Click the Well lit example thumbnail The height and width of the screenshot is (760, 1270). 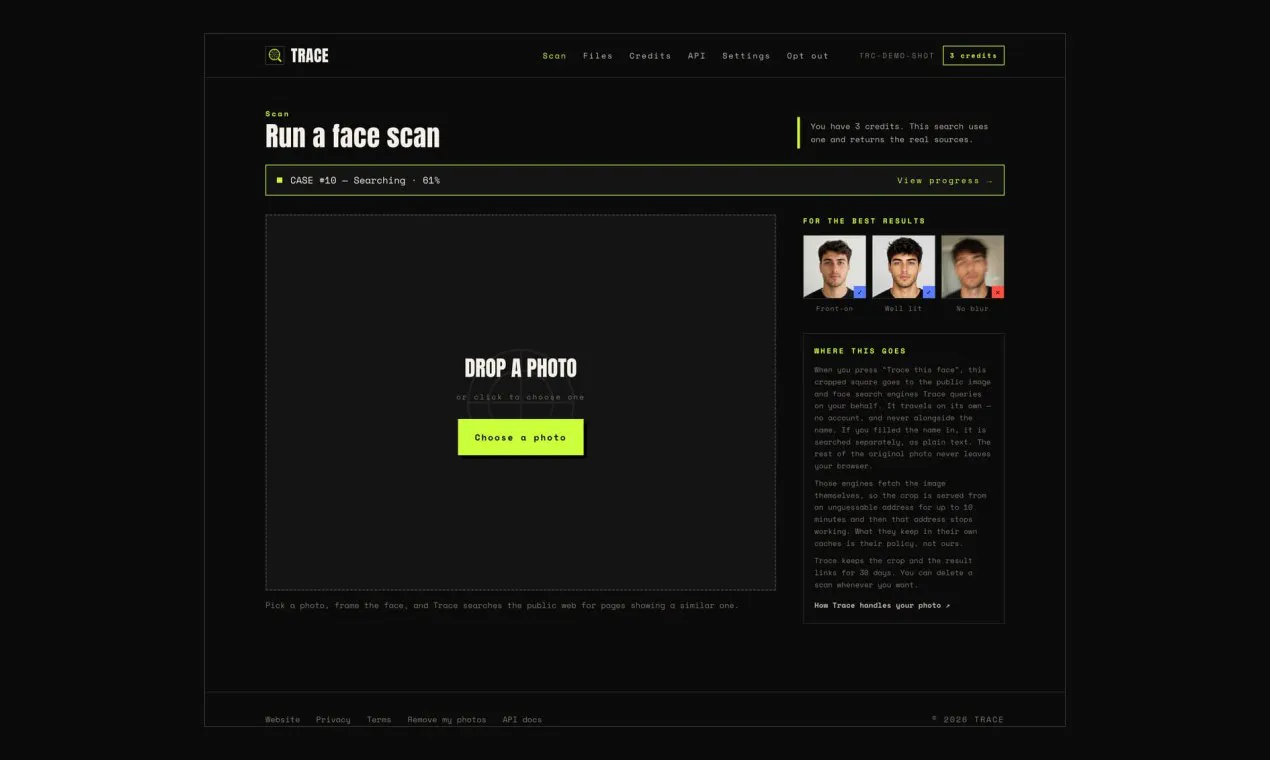(903, 267)
